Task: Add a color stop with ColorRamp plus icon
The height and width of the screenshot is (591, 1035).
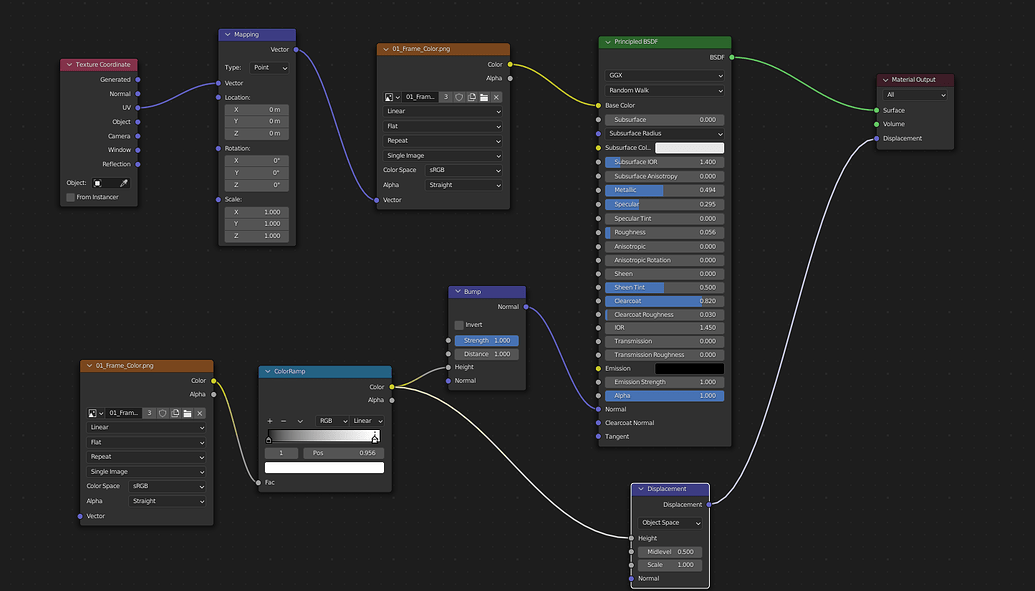Action: [269, 421]
